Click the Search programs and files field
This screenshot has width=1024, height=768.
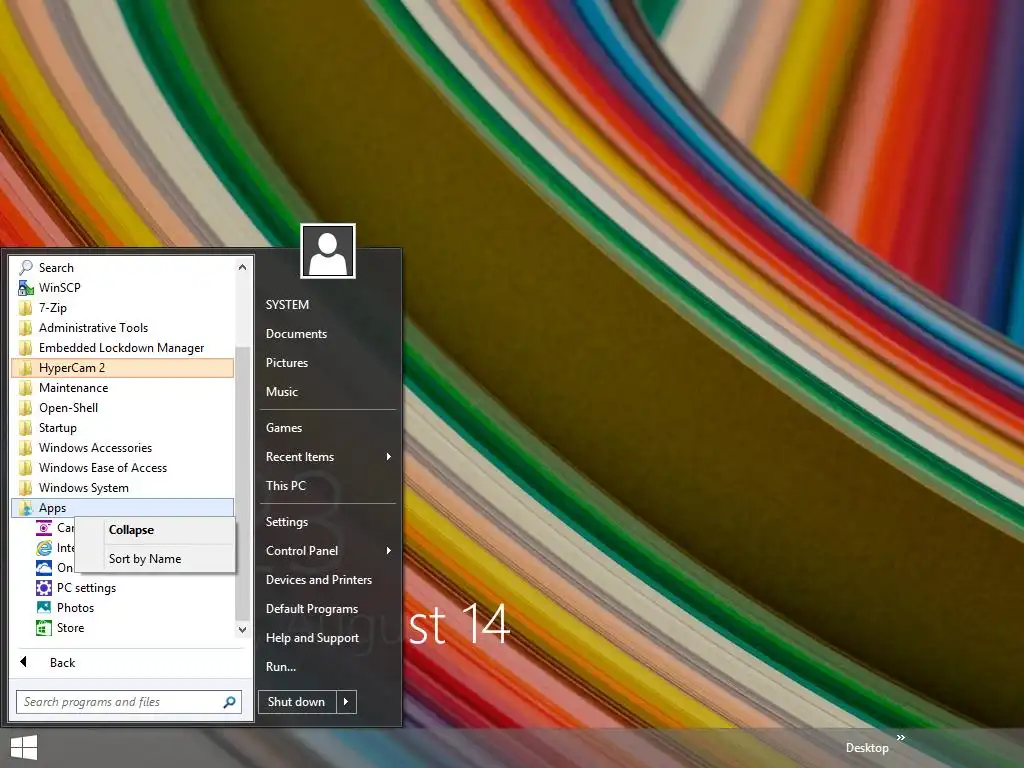[129, 702]
